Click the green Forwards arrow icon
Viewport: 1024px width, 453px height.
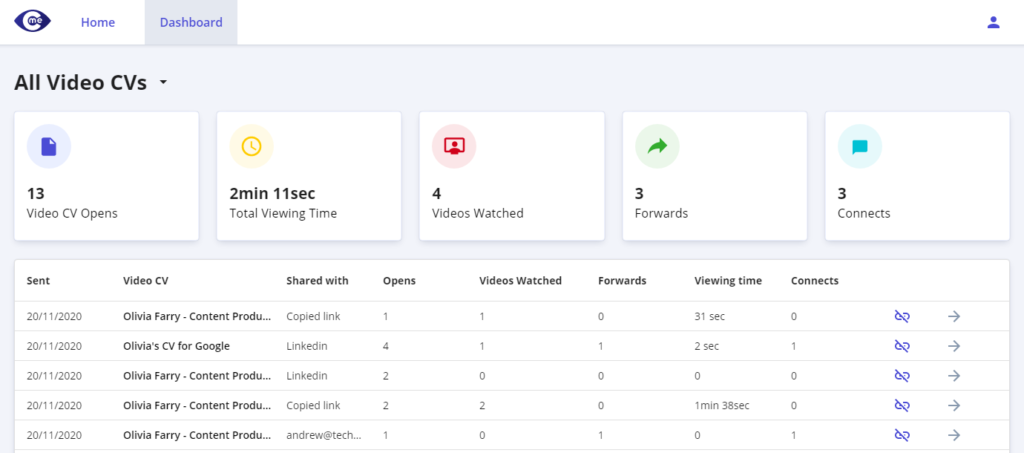click(x=657, y=146)
